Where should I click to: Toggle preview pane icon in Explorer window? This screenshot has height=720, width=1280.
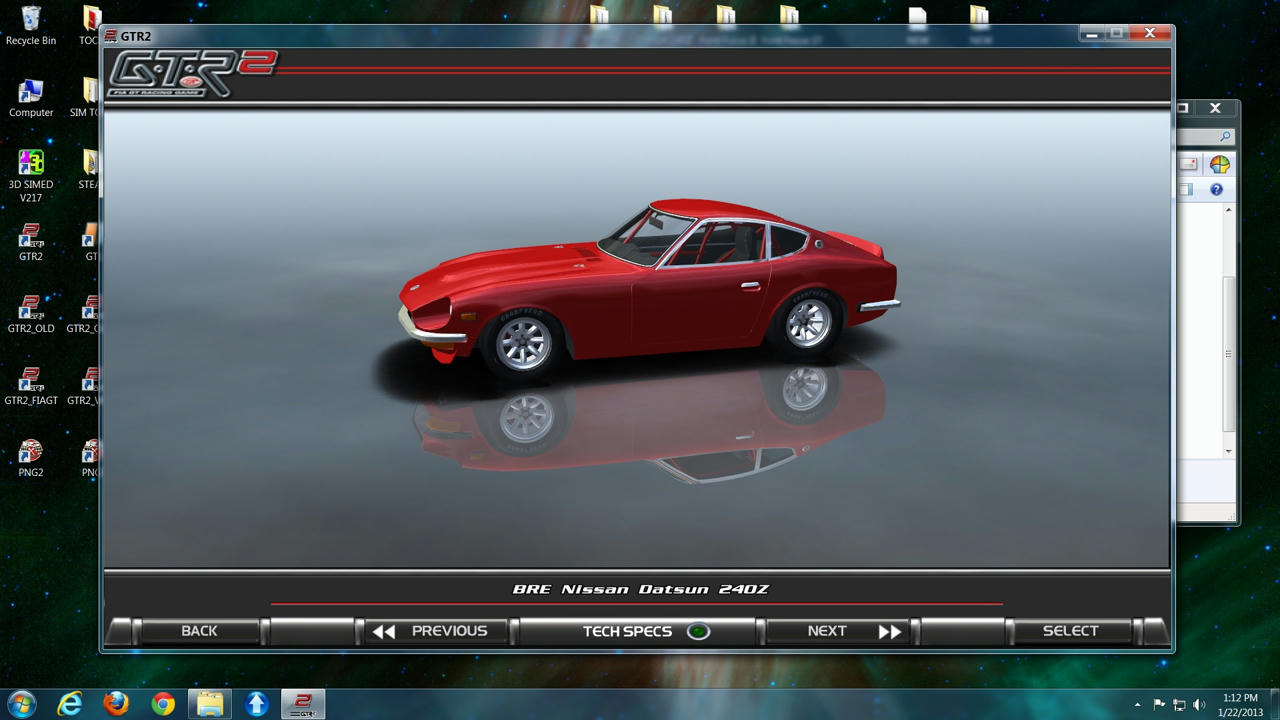[1186, 189]
